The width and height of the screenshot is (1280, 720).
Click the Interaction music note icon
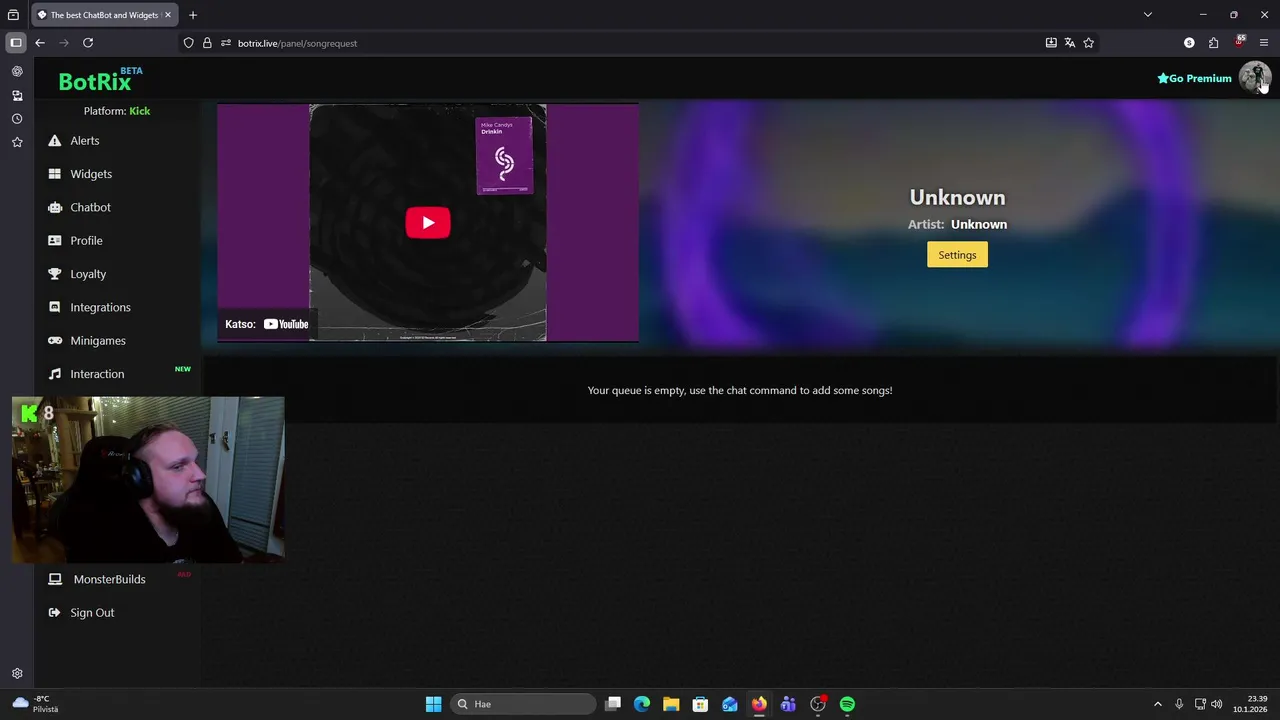tap(54, 374)
